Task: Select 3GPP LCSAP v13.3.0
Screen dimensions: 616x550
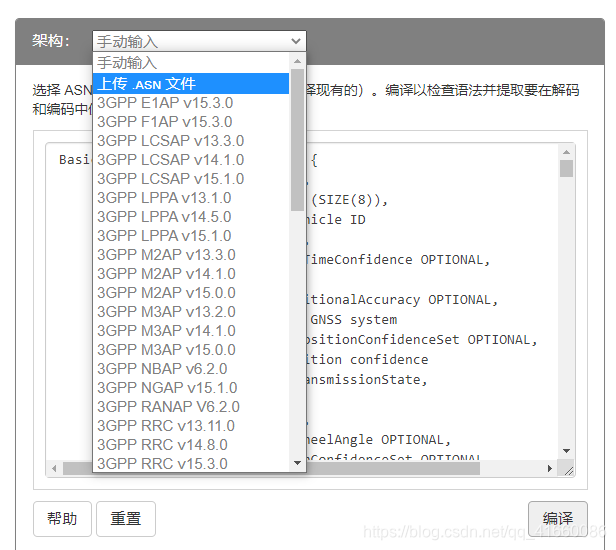Action: tap(191, 141)
